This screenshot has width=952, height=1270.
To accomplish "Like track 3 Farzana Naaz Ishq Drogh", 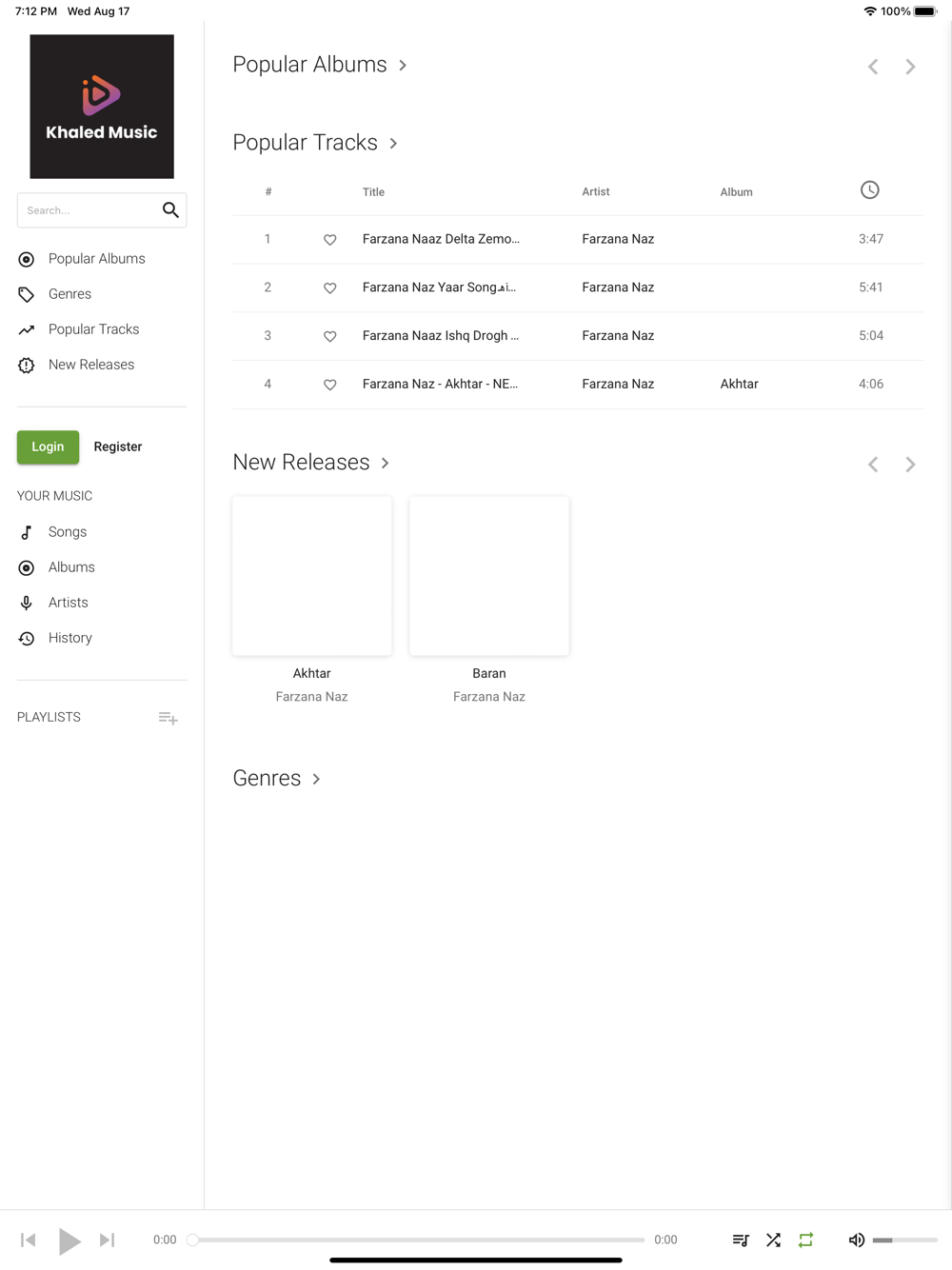I will pyautogui.click(x=329, y=337).
